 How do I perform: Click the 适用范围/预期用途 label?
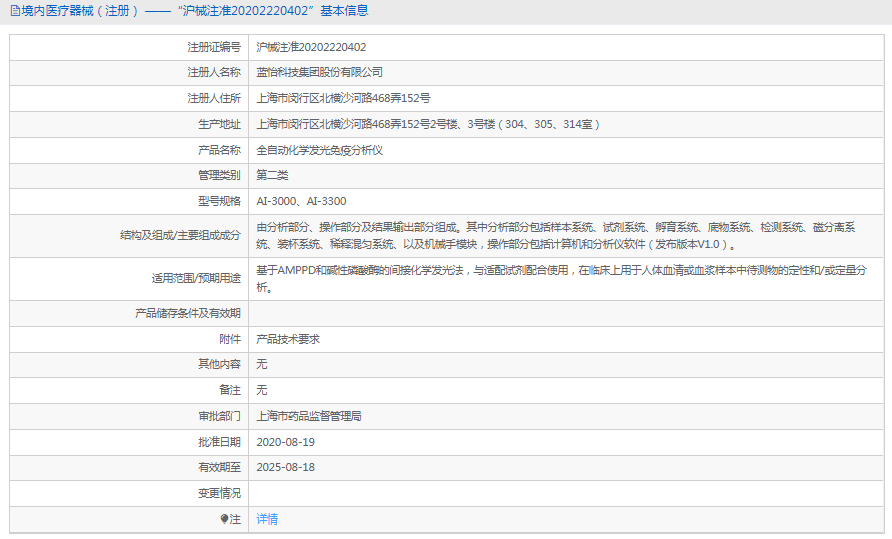point(196,279)
